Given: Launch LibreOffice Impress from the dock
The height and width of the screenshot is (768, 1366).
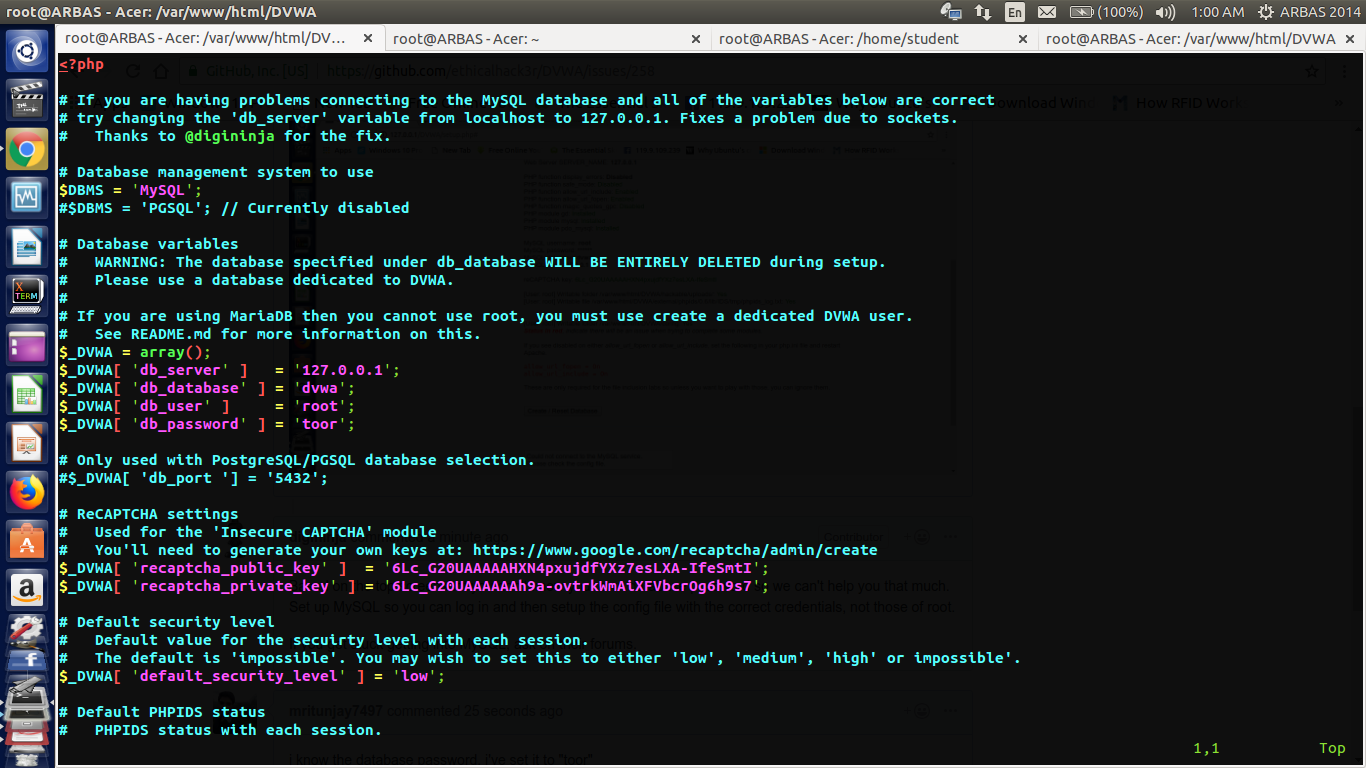Looking at the screenshot, I should pos(27,443).
